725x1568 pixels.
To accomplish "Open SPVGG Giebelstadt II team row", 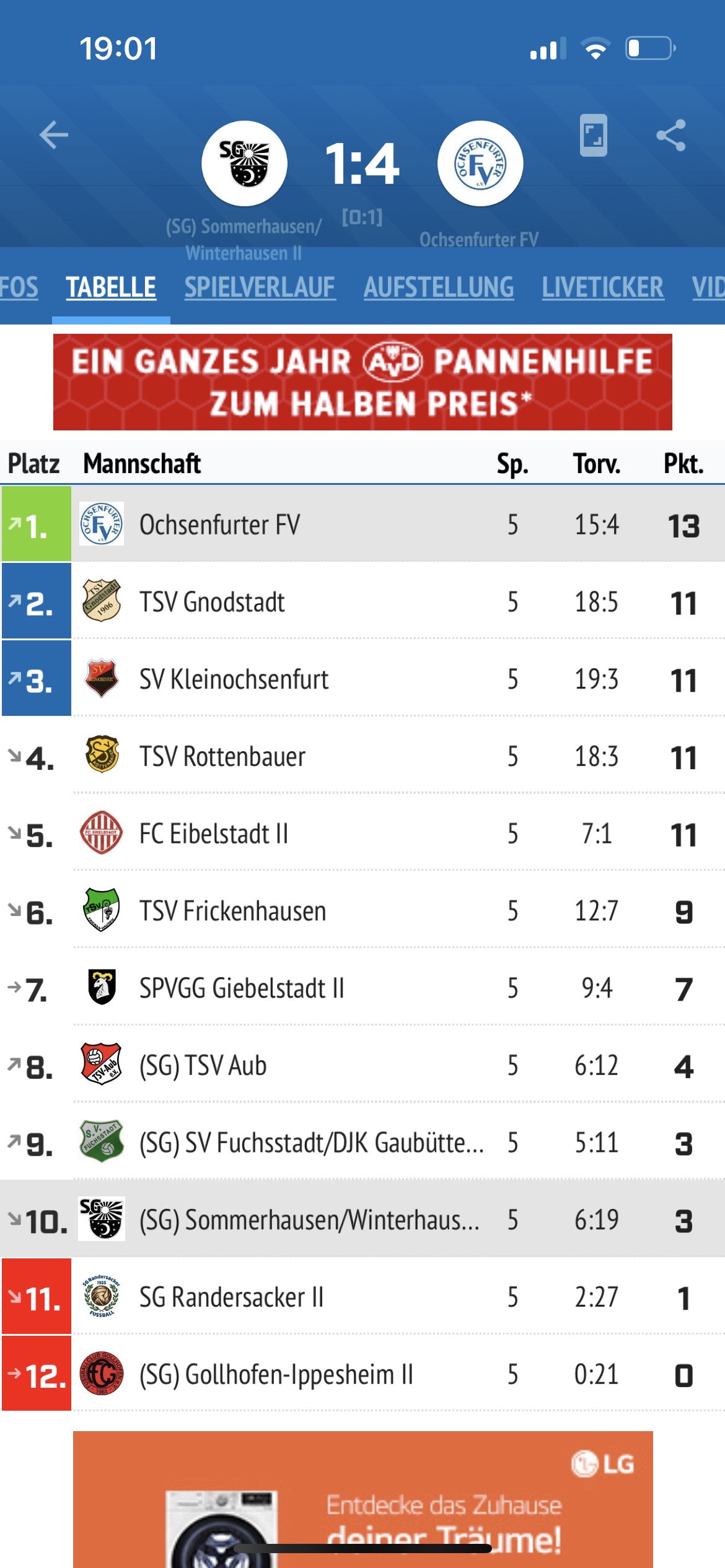I will (x=362, y=987).
